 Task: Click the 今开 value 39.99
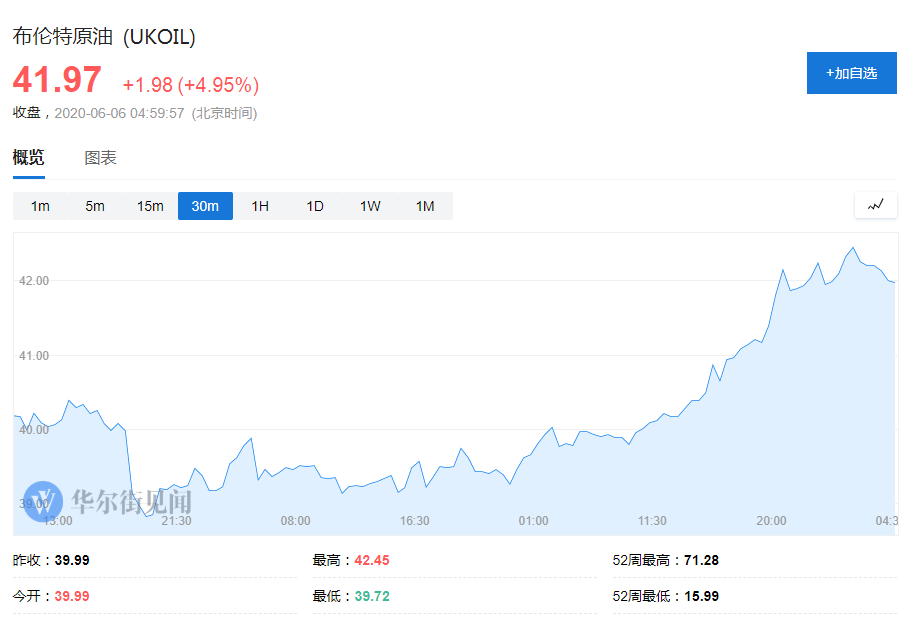[72, 596]
